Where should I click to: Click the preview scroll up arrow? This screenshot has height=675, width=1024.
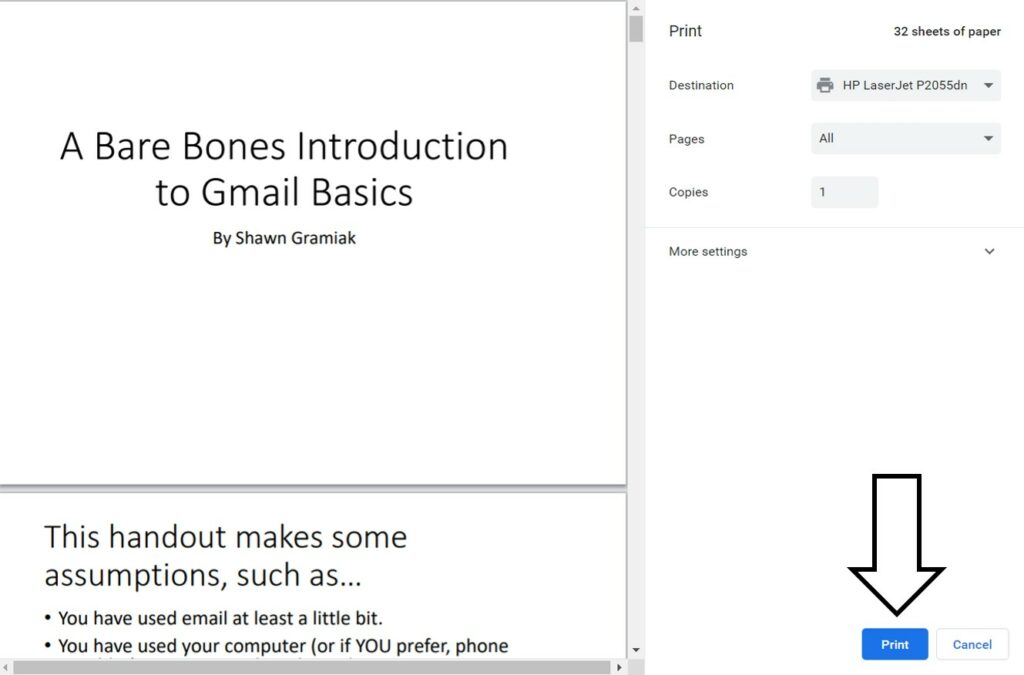(x=636, y=8)
